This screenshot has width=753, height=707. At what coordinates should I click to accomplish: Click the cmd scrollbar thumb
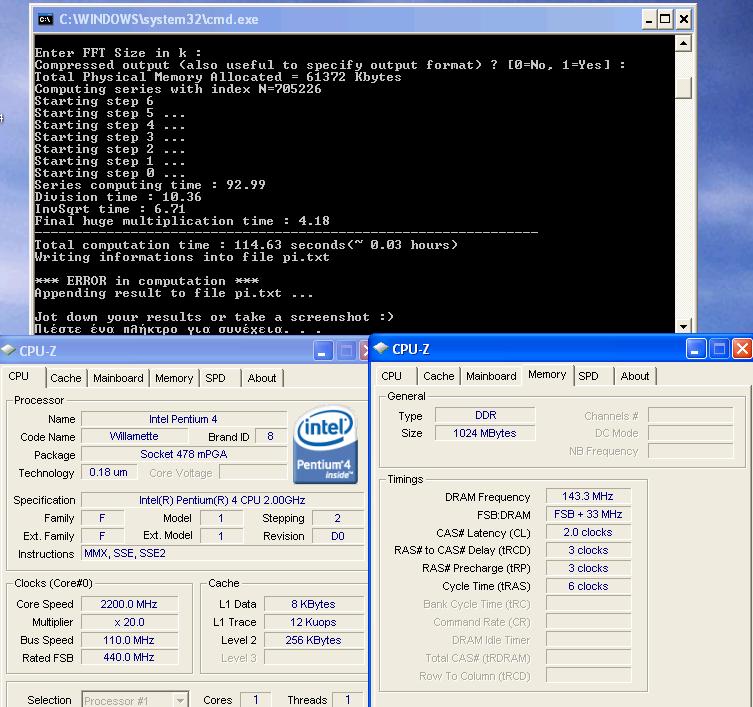click(683, 88)
